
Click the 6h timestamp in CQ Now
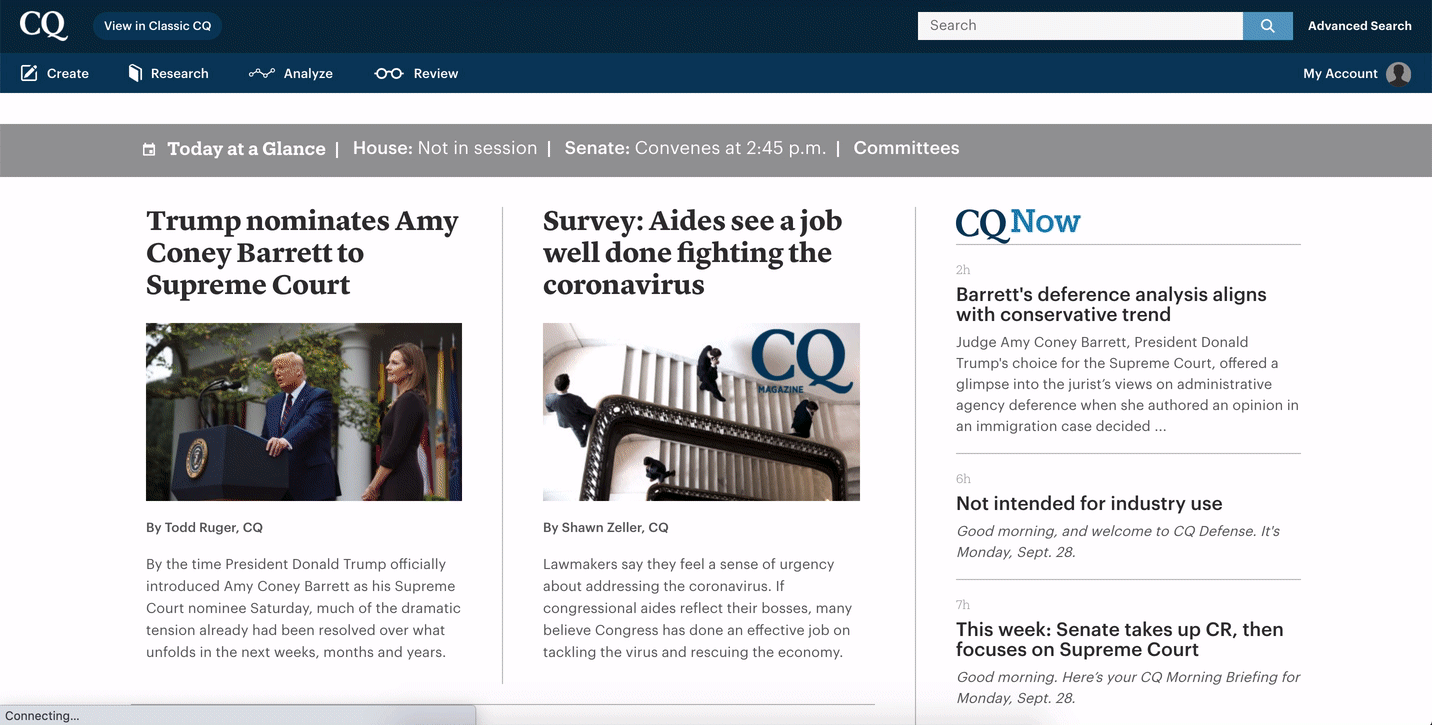click(963, 479)
